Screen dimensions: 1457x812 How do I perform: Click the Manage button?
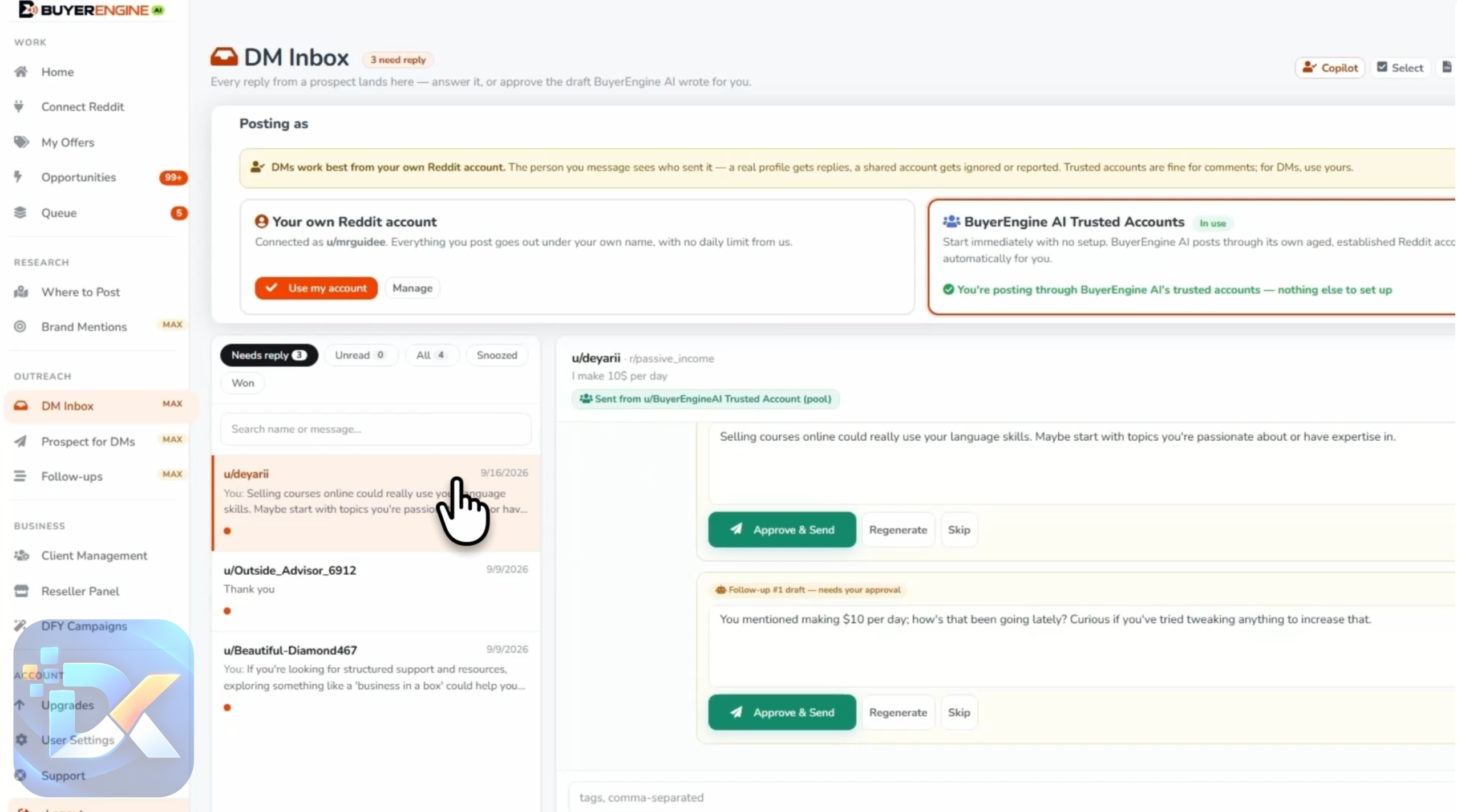click(x=412, y=288)
